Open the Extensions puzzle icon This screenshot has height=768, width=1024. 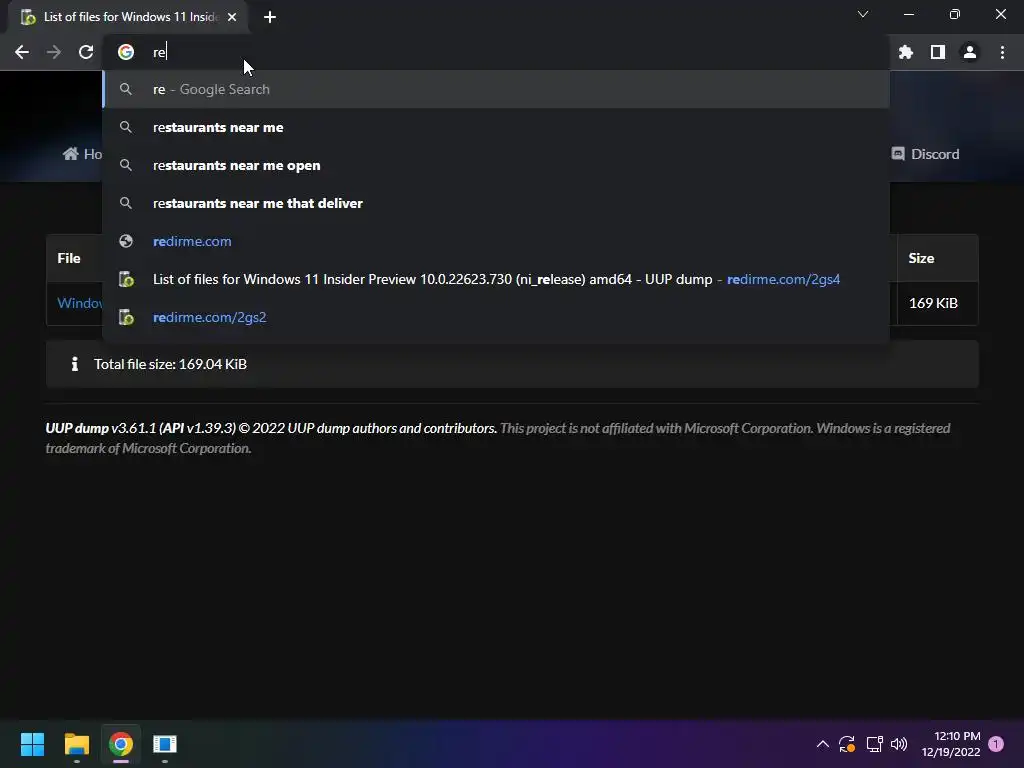906,52
